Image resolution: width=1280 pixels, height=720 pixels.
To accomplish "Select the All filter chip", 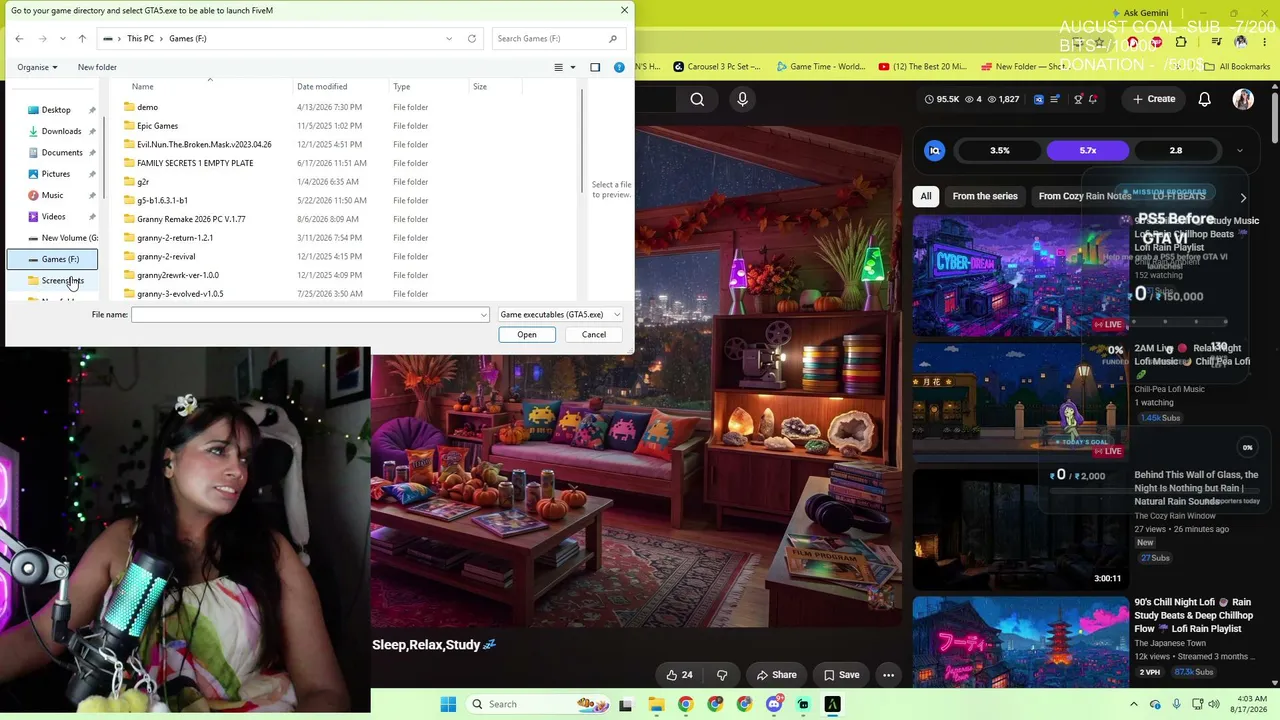I will 926,196.
